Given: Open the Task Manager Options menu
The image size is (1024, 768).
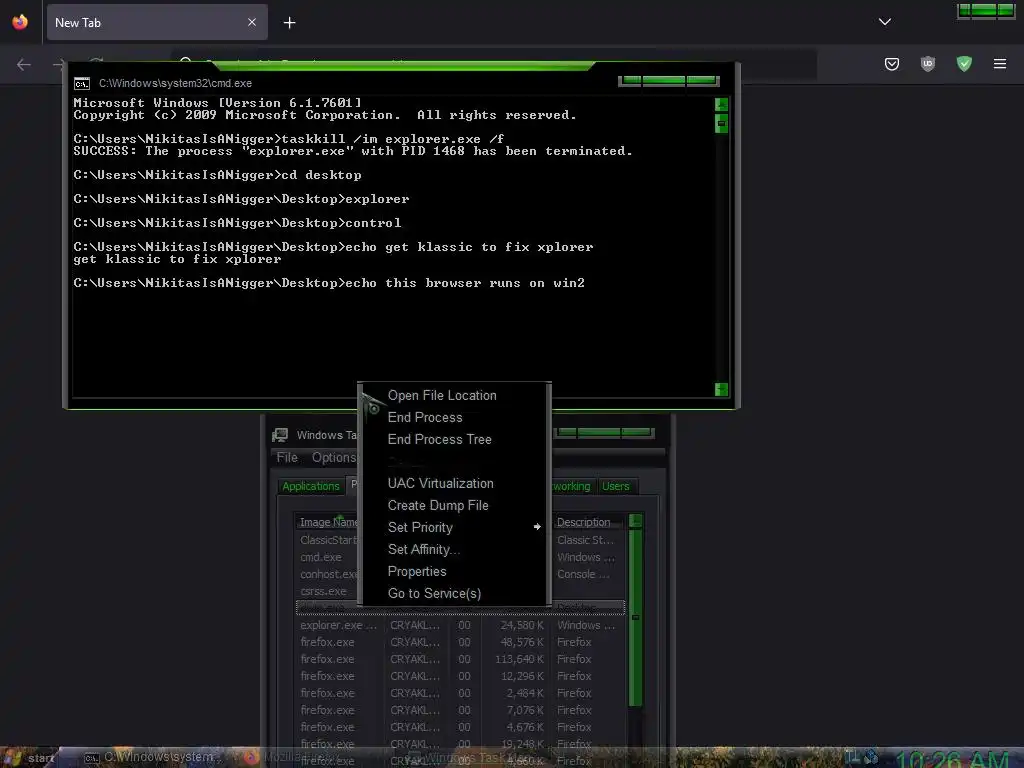Looking at the screenshot, I should coord(333,458).
